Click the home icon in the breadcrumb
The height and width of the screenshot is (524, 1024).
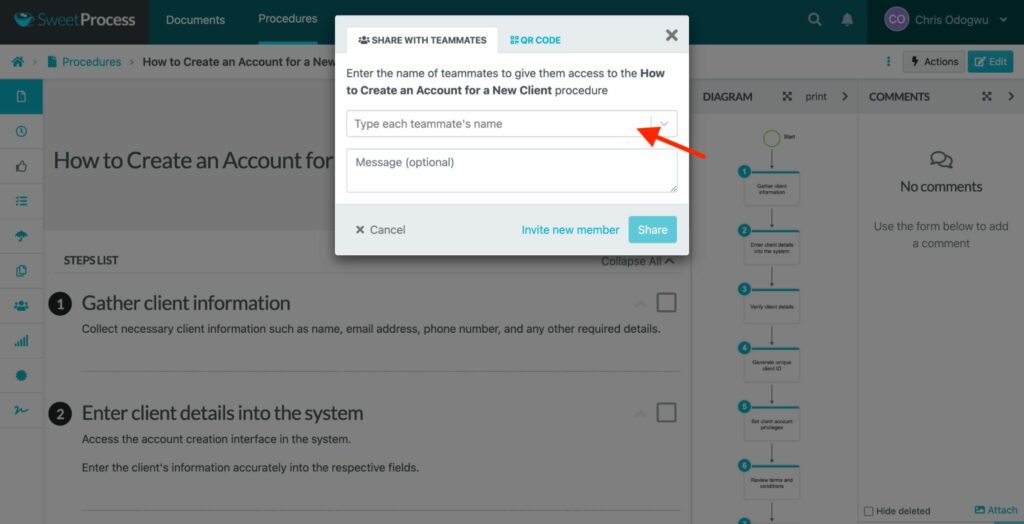(18, 62)
